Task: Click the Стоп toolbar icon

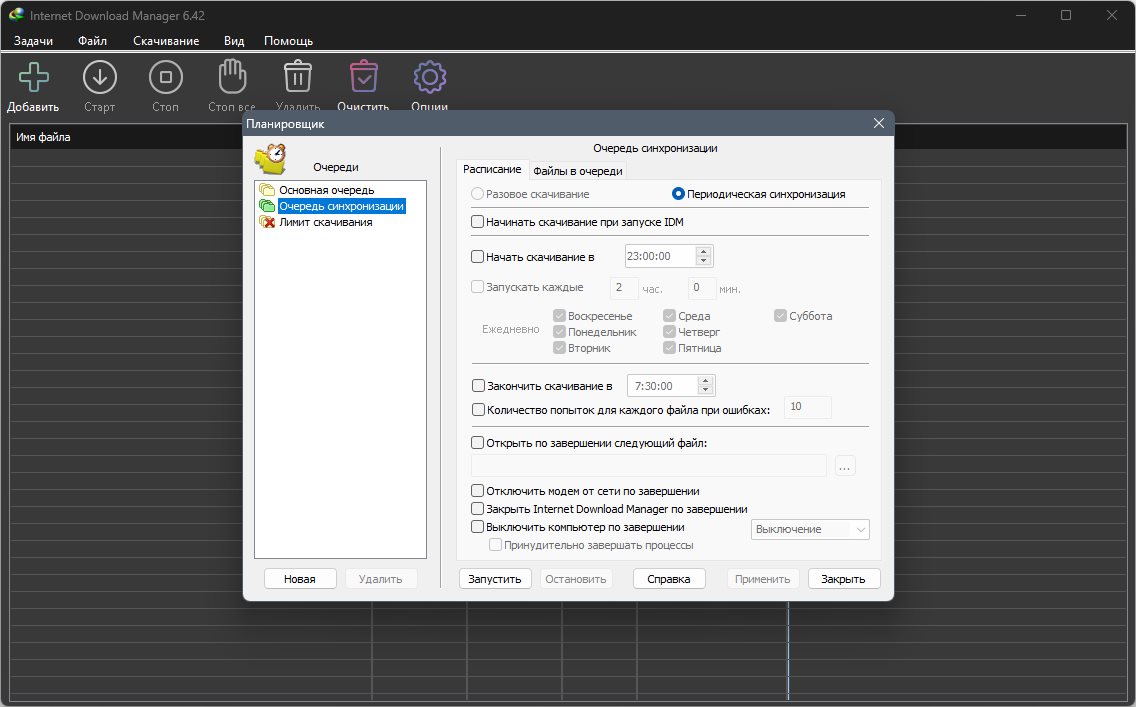Action: (165, 78)
